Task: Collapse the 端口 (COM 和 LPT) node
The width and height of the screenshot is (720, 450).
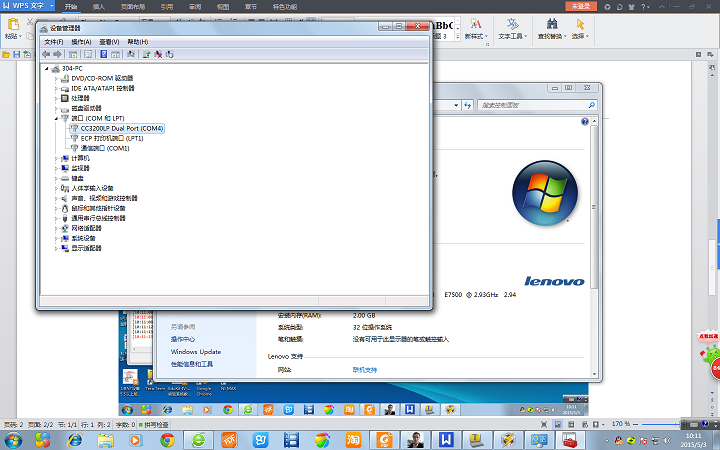Action: [x=56, y=118]
